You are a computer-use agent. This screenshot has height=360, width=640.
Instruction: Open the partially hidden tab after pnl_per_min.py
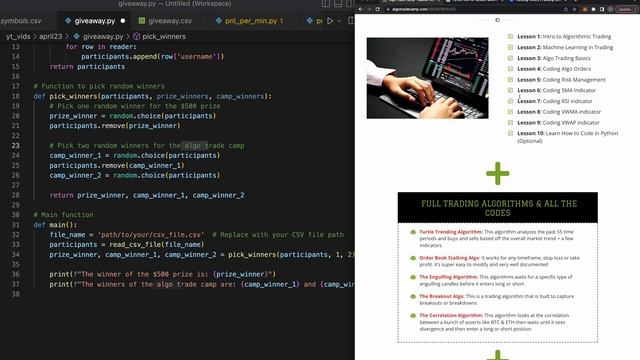point(313,20)
